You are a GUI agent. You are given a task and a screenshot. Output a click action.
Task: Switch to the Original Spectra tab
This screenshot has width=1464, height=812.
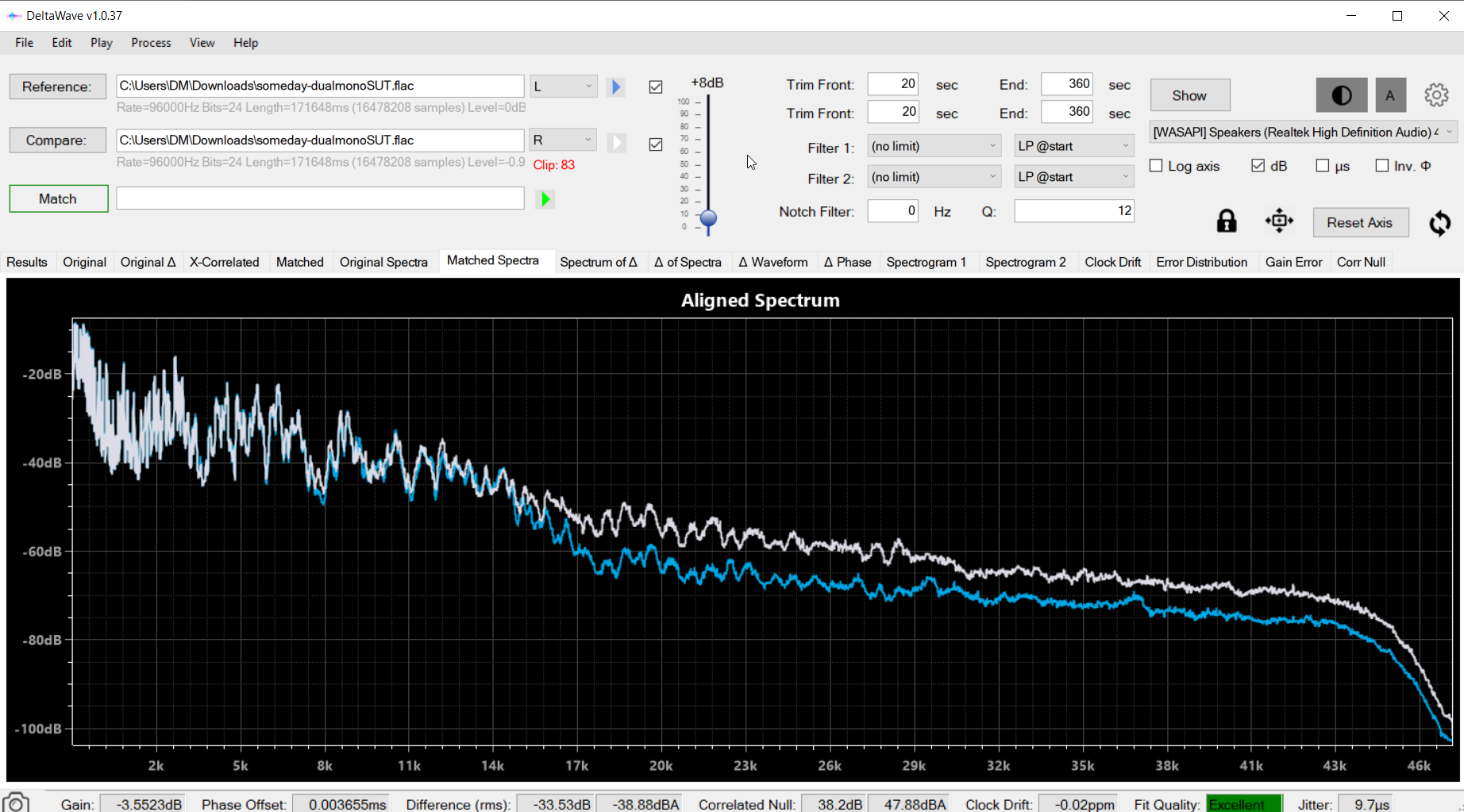tap(383, 262)
